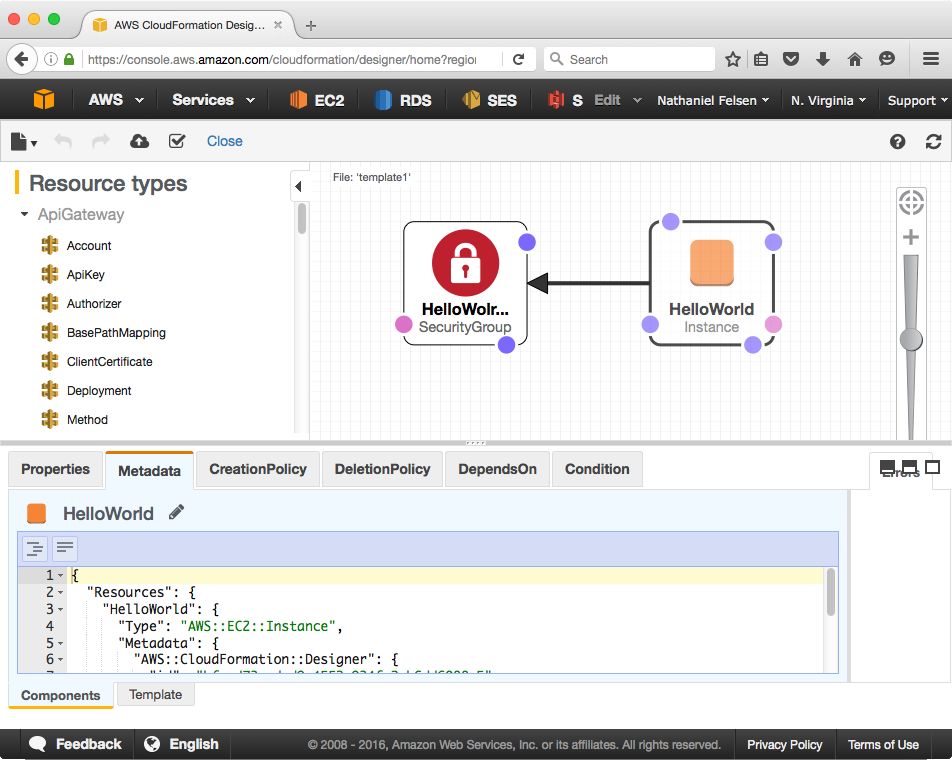Image resolution: width=952 pixels, height=760 pixels.
Task: Switch to the DeletionPolicy tab
Action: point(382,469)
